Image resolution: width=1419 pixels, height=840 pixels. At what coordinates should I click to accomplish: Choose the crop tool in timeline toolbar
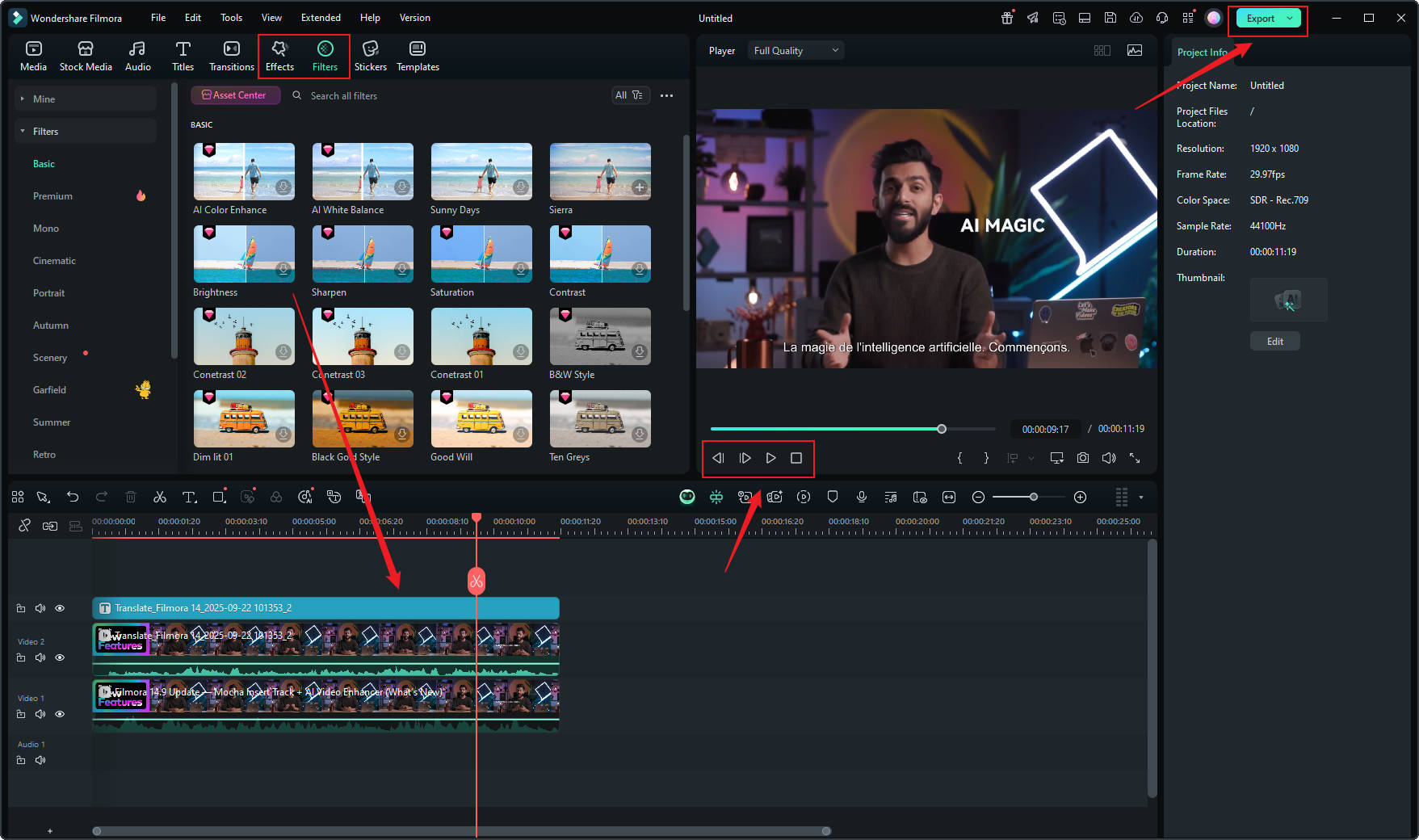pyautogui.click(x=219, y=497)
